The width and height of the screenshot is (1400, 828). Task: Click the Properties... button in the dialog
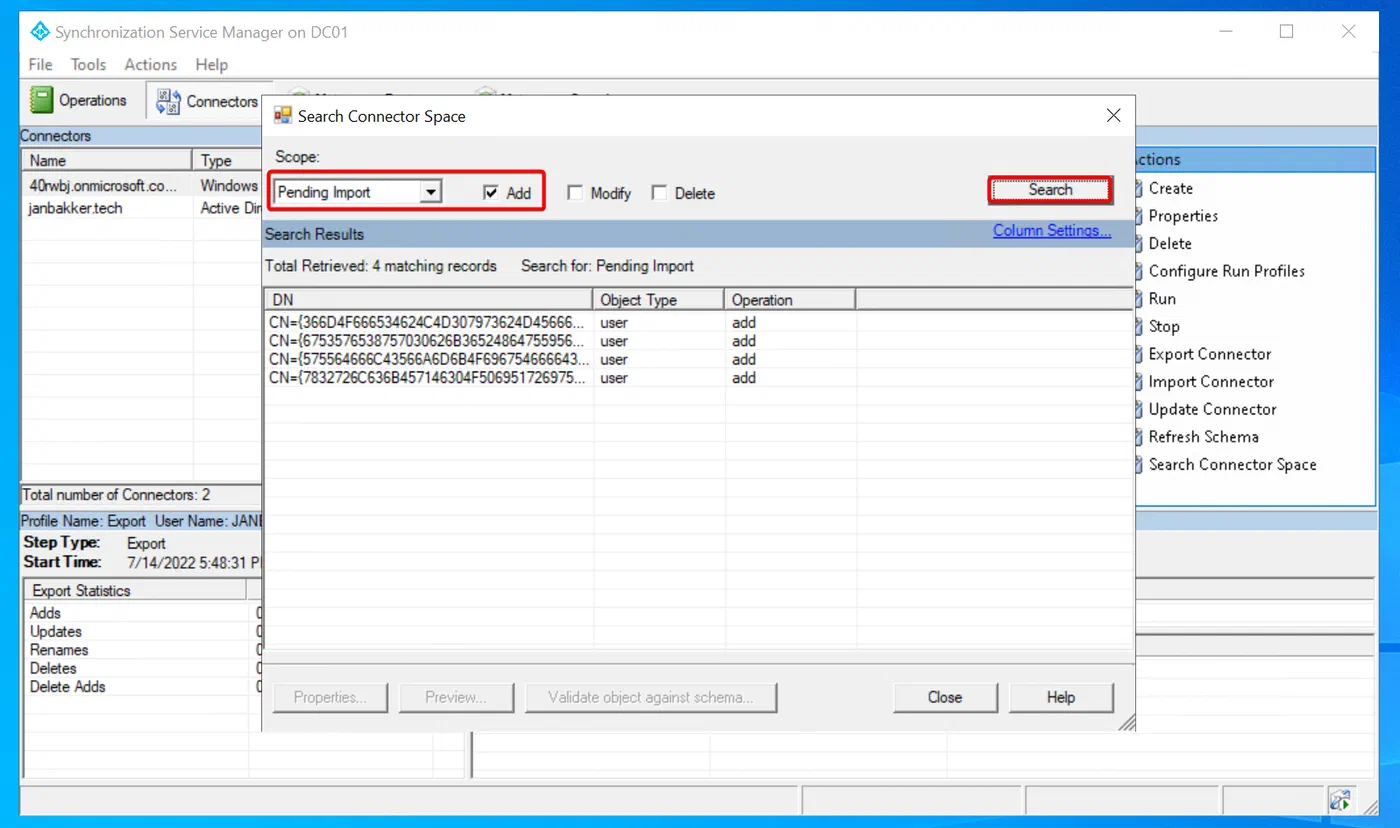point(330,697)
